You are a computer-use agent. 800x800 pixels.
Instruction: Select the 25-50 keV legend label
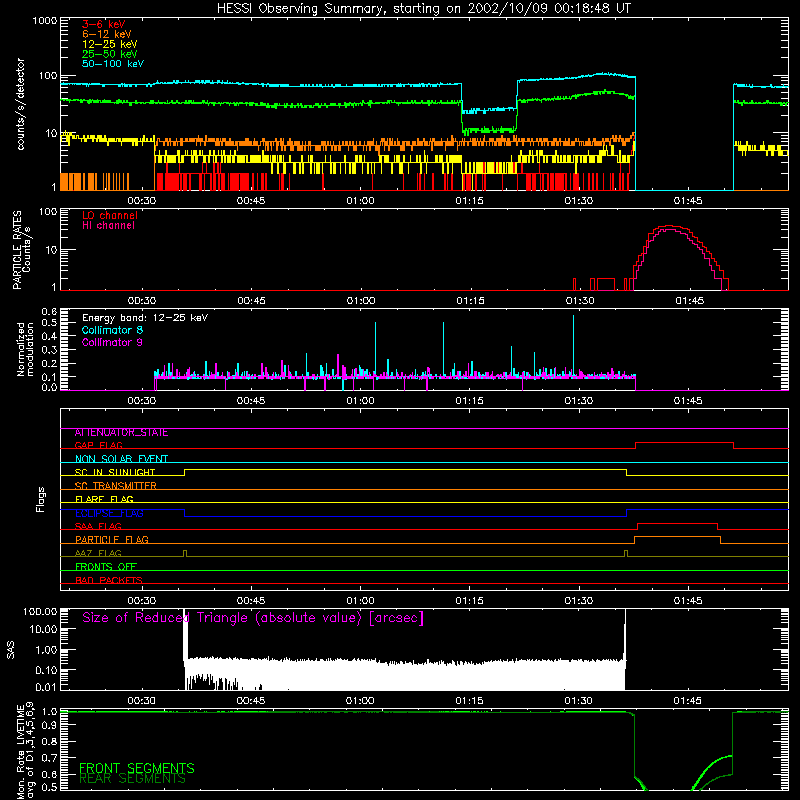(110, 54)
